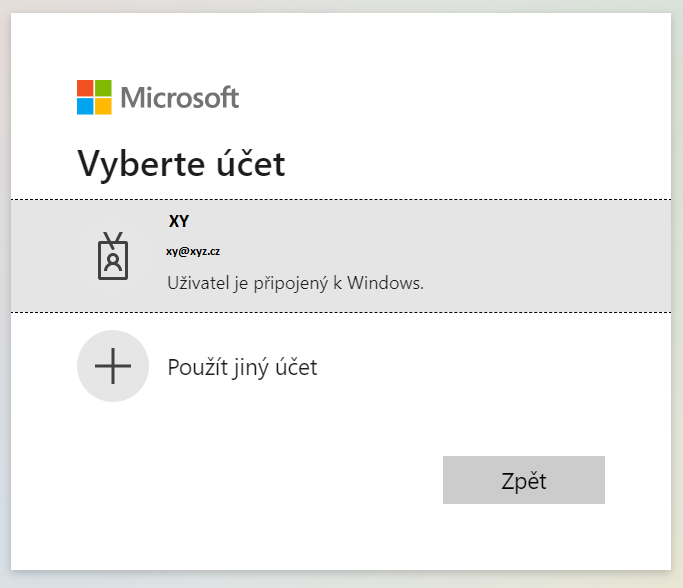The width and height of the screenshot is (683, 588).
Task: Select the XY account name
Action: tap(179, 221)
